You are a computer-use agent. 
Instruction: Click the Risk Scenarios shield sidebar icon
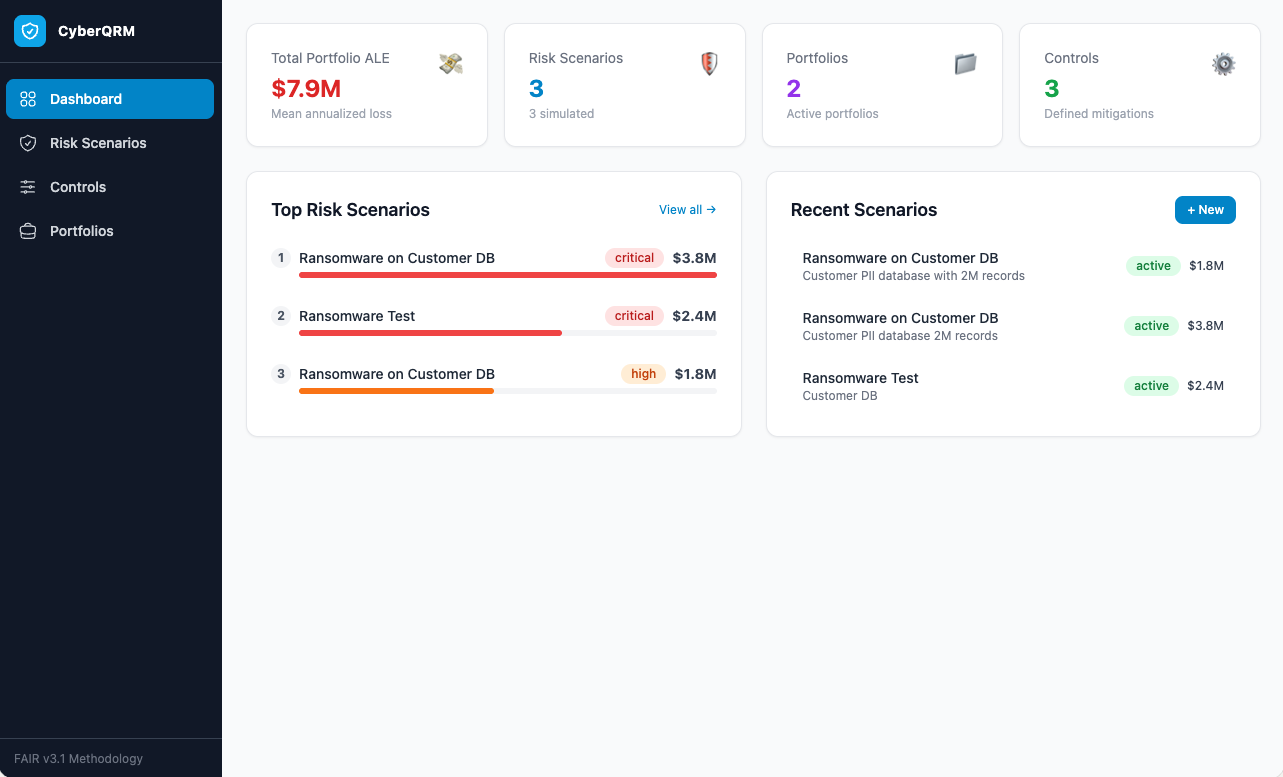click(x=28, y=143)
